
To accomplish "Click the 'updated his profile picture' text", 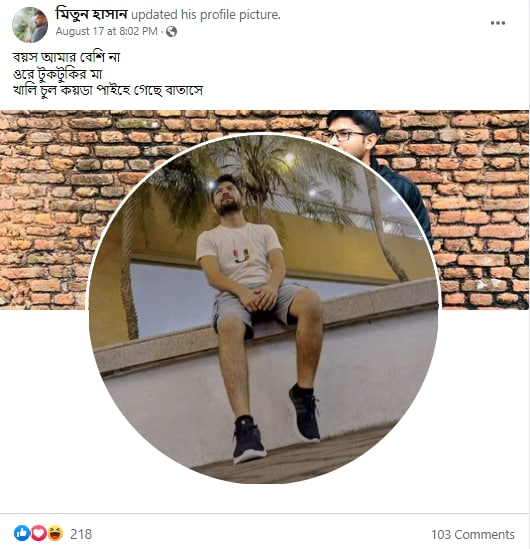I will [x=206, y=15].
